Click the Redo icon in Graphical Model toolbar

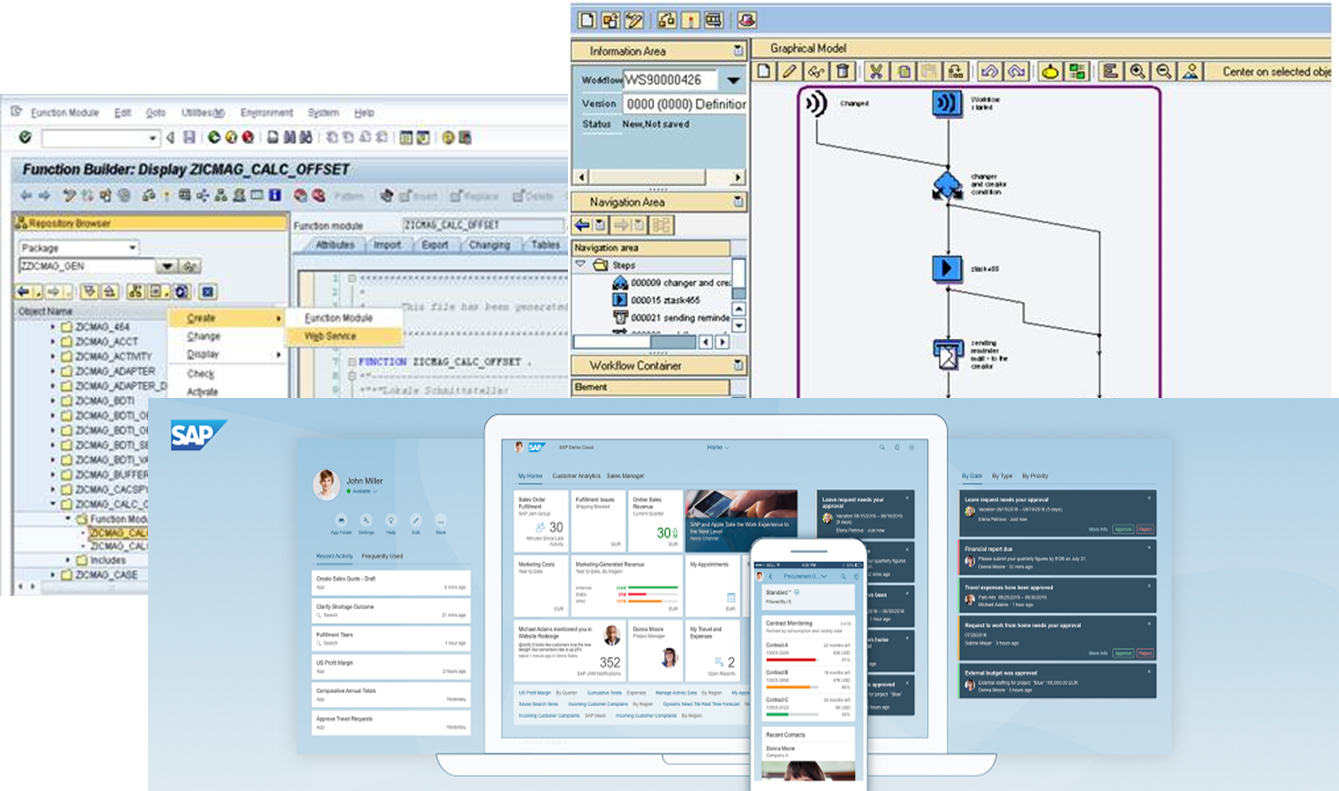(x=1016, y=71)
